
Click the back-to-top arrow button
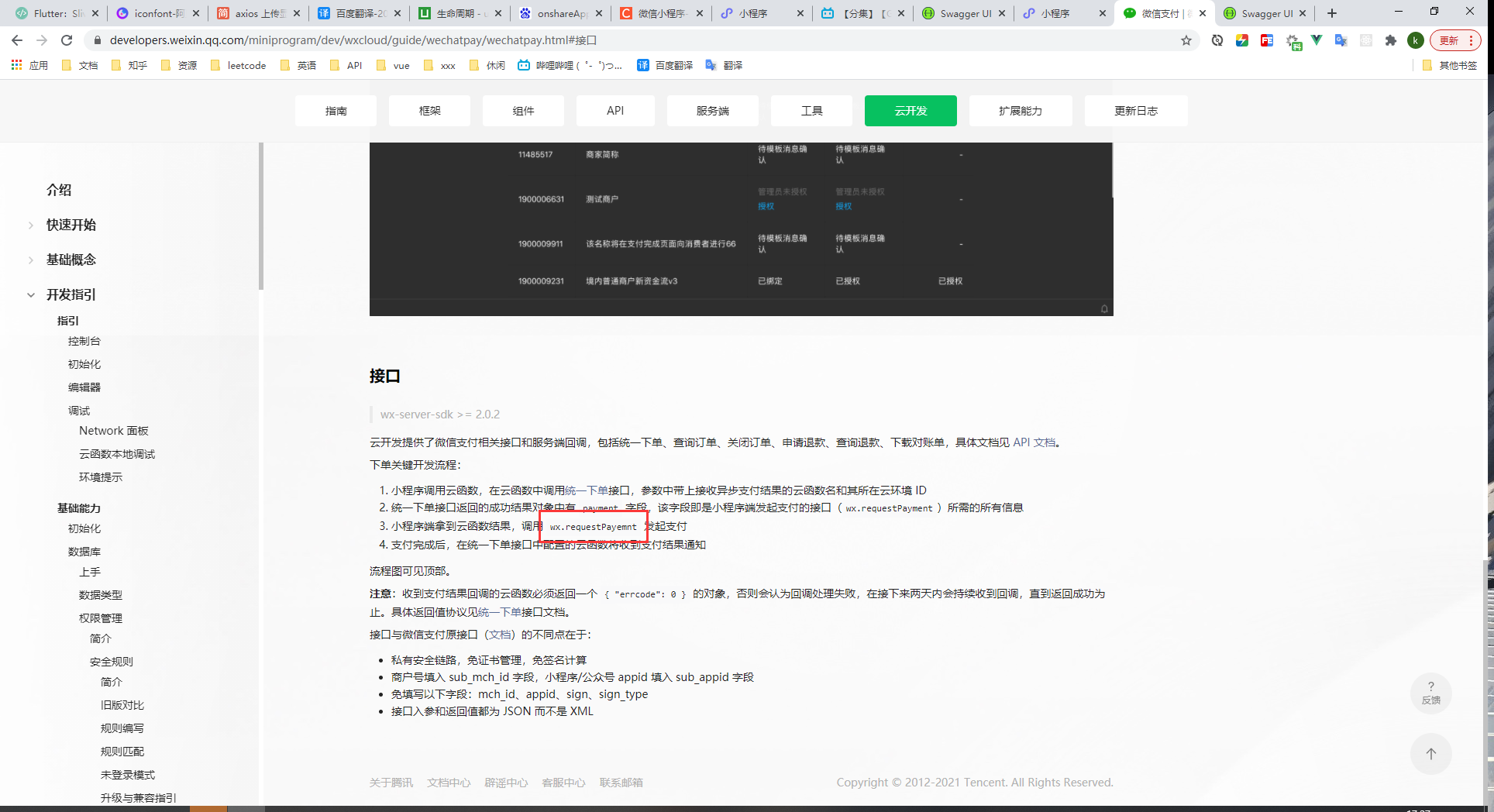point(1431,754)
